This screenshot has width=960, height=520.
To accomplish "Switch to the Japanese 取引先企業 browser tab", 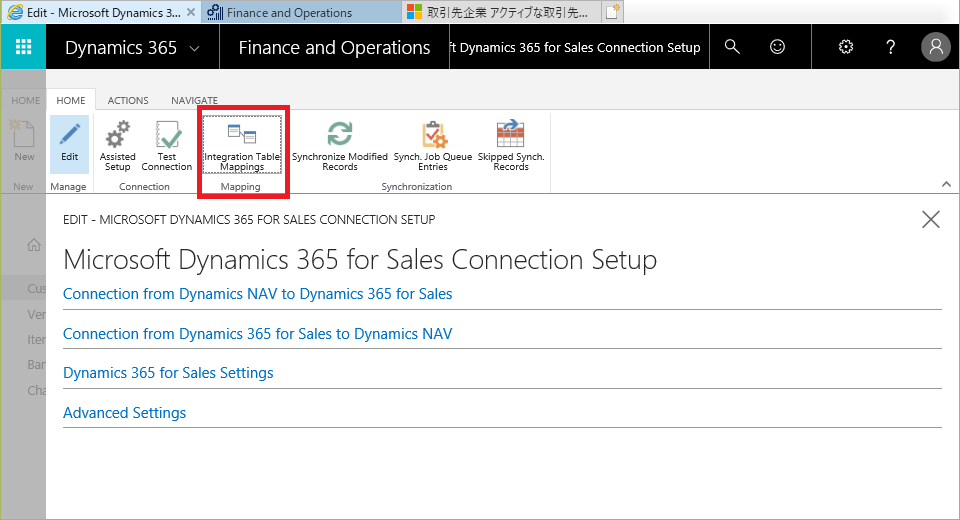I will (x=501, y=12).
